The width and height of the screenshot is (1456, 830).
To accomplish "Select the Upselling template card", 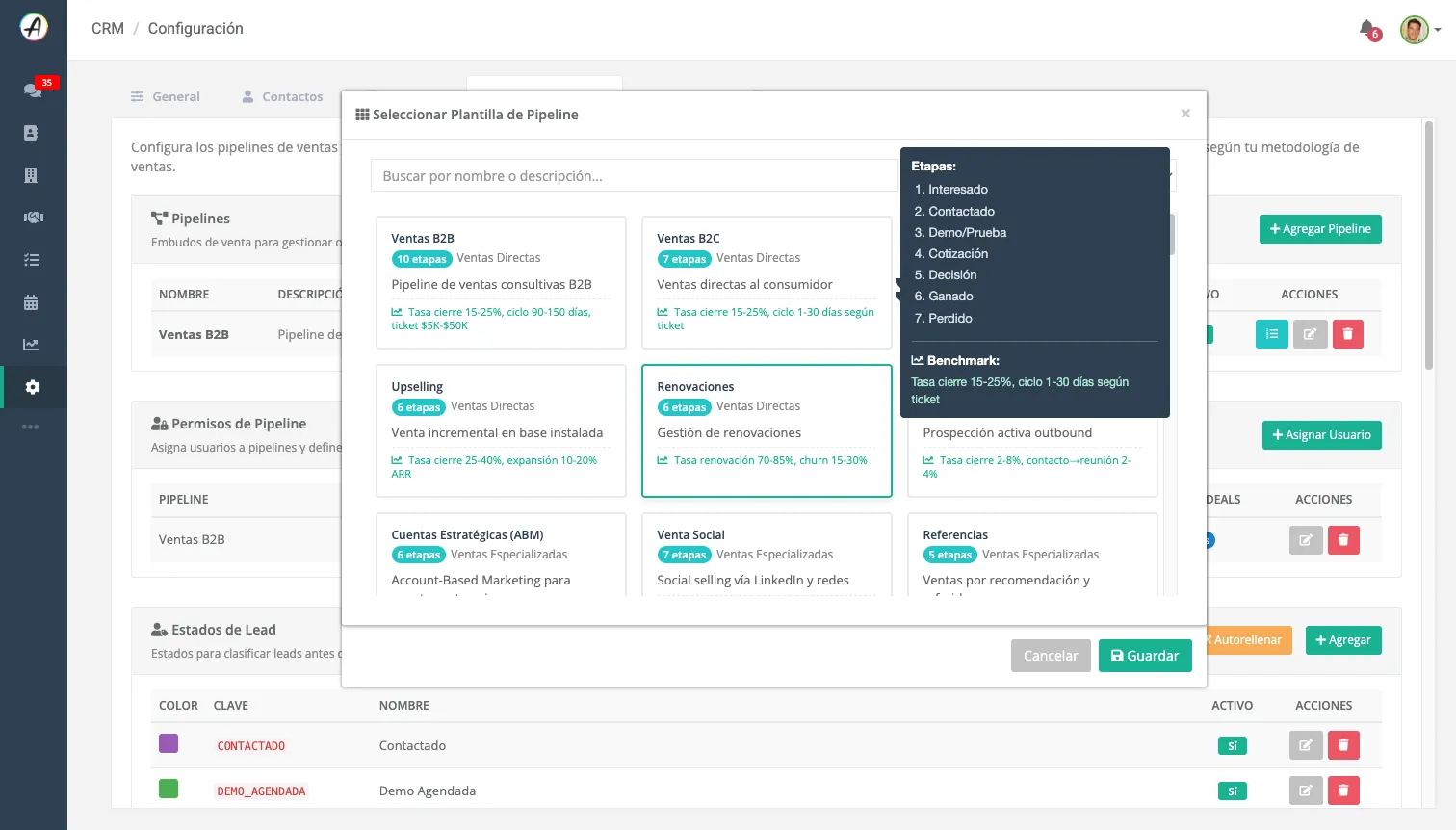I will 501,430.
